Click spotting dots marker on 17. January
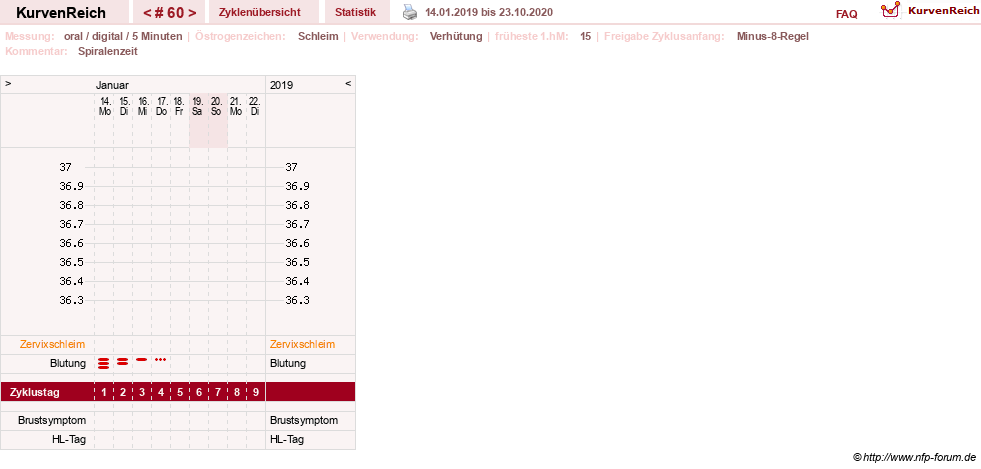Screen dimensions: 981x469 161,360
